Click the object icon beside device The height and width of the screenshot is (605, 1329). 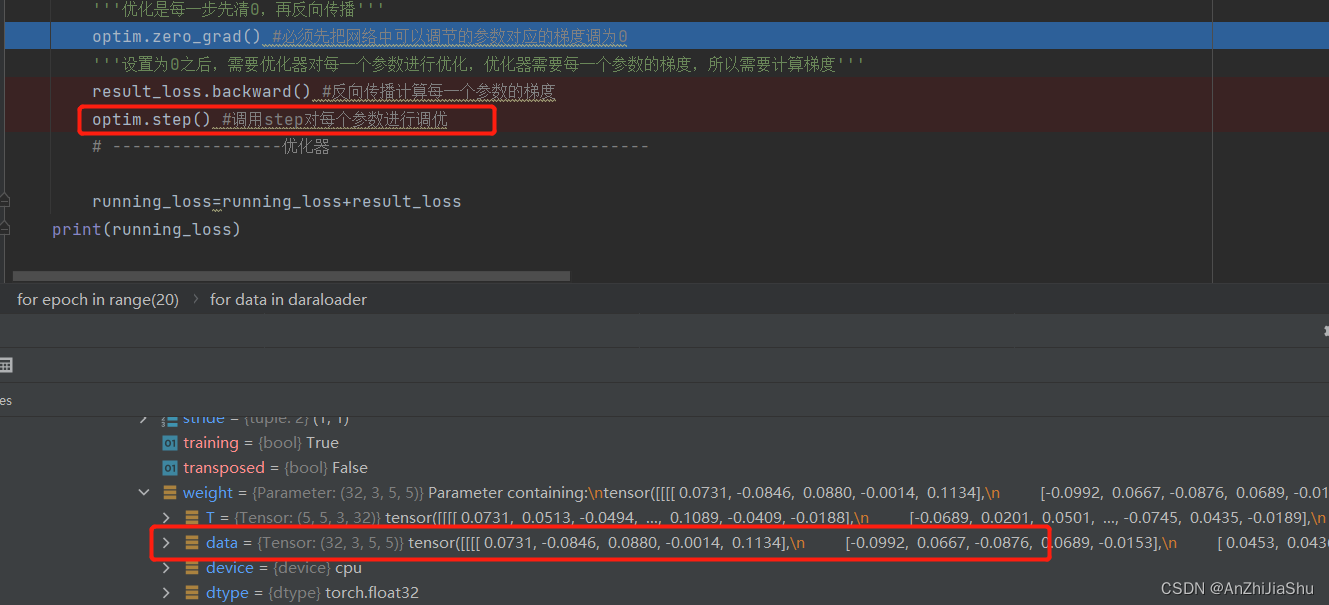pyautogui.click(x=193, y=568)
